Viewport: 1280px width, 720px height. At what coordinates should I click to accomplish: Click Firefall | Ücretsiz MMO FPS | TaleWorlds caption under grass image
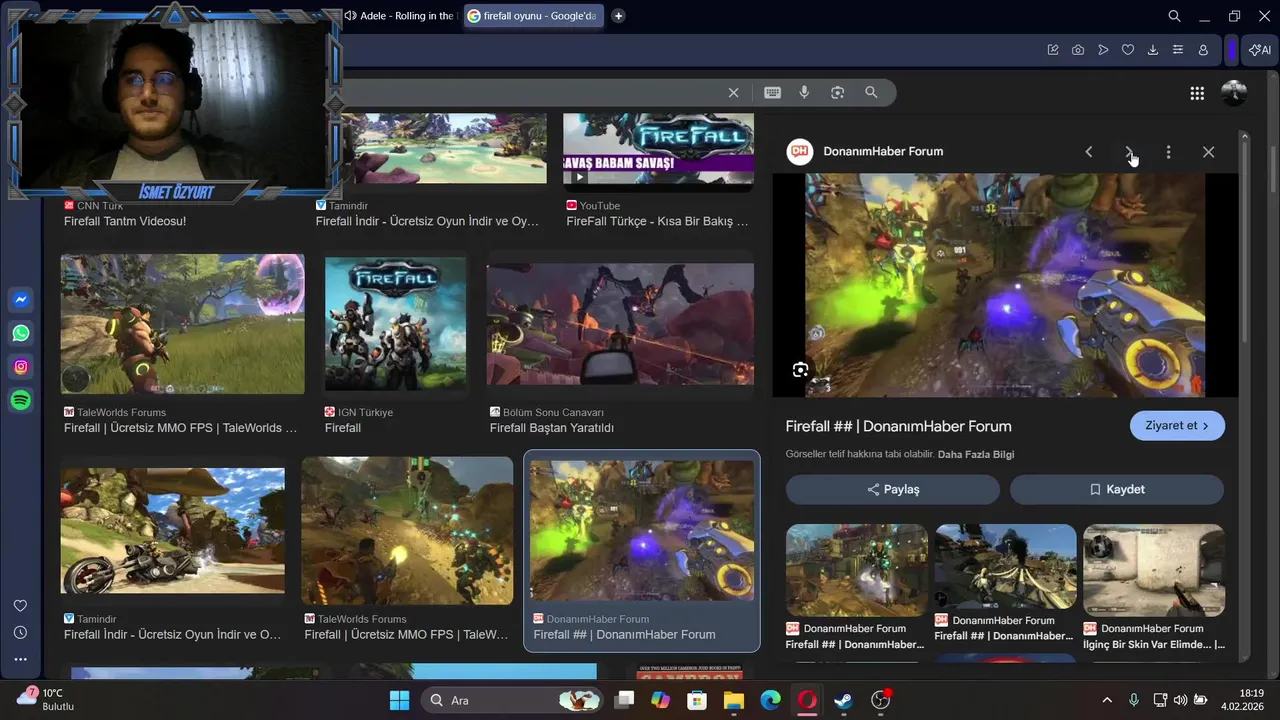[x=180, y=428]
